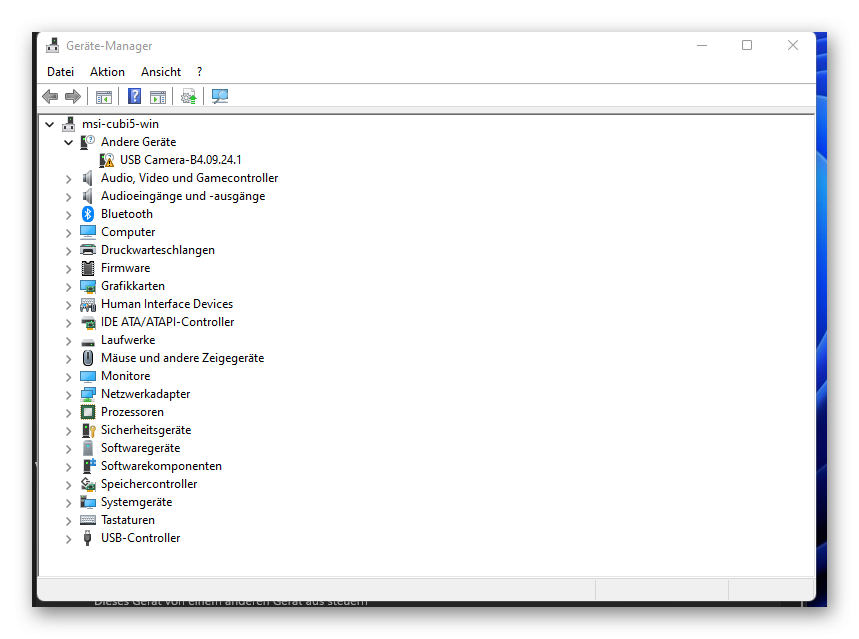This screenshot has width=859, height=639.
Task: Click the Bluetooth icon
Action: (x=88, y=214)
